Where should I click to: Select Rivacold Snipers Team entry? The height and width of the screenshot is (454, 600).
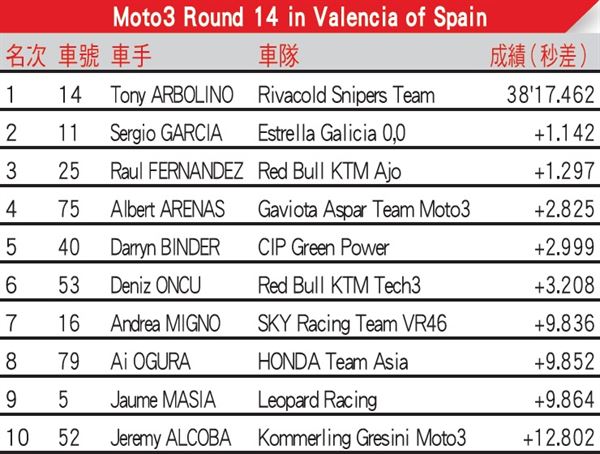click(346, 95)
